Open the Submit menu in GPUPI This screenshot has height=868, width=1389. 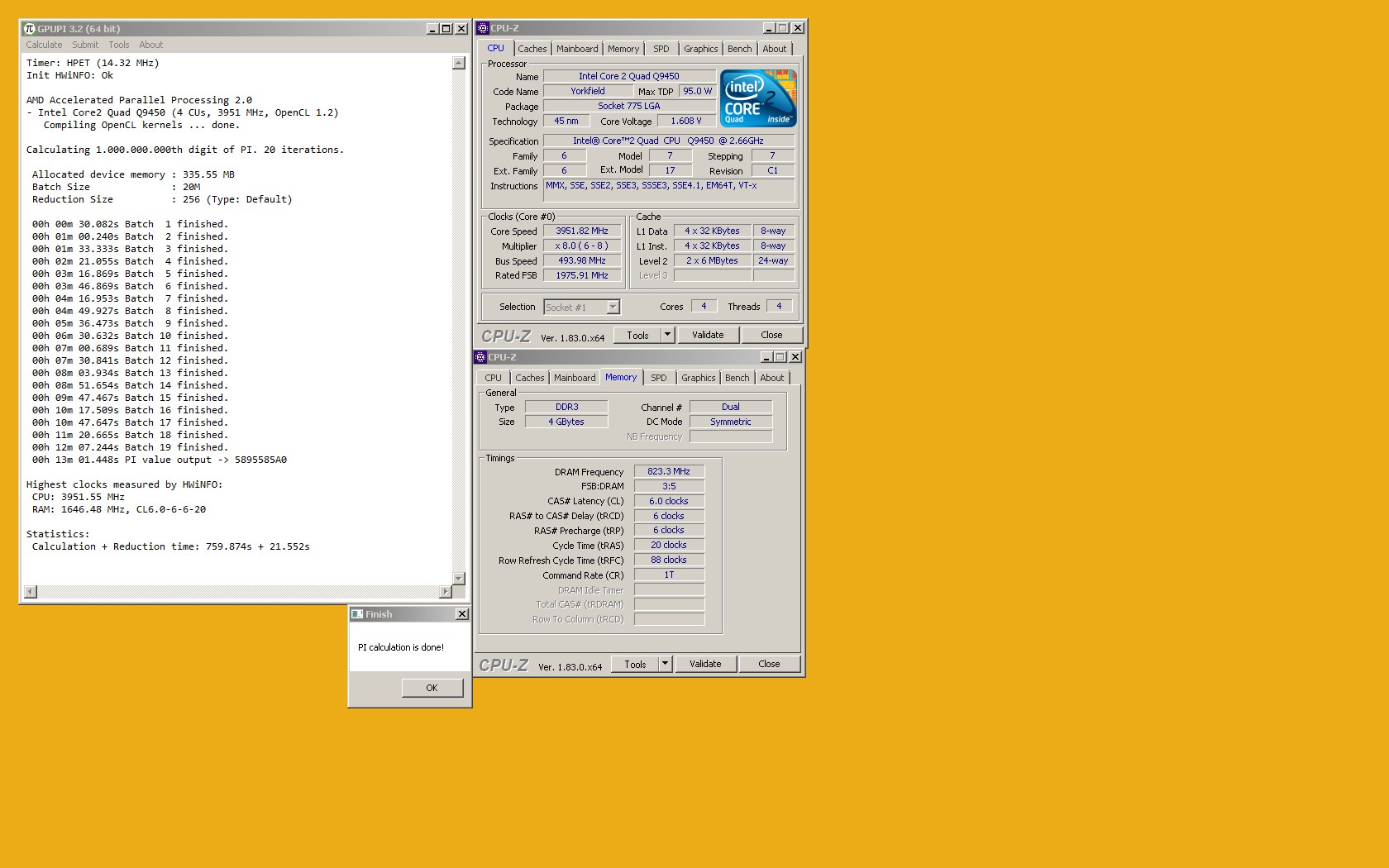(x=85, y=45)
